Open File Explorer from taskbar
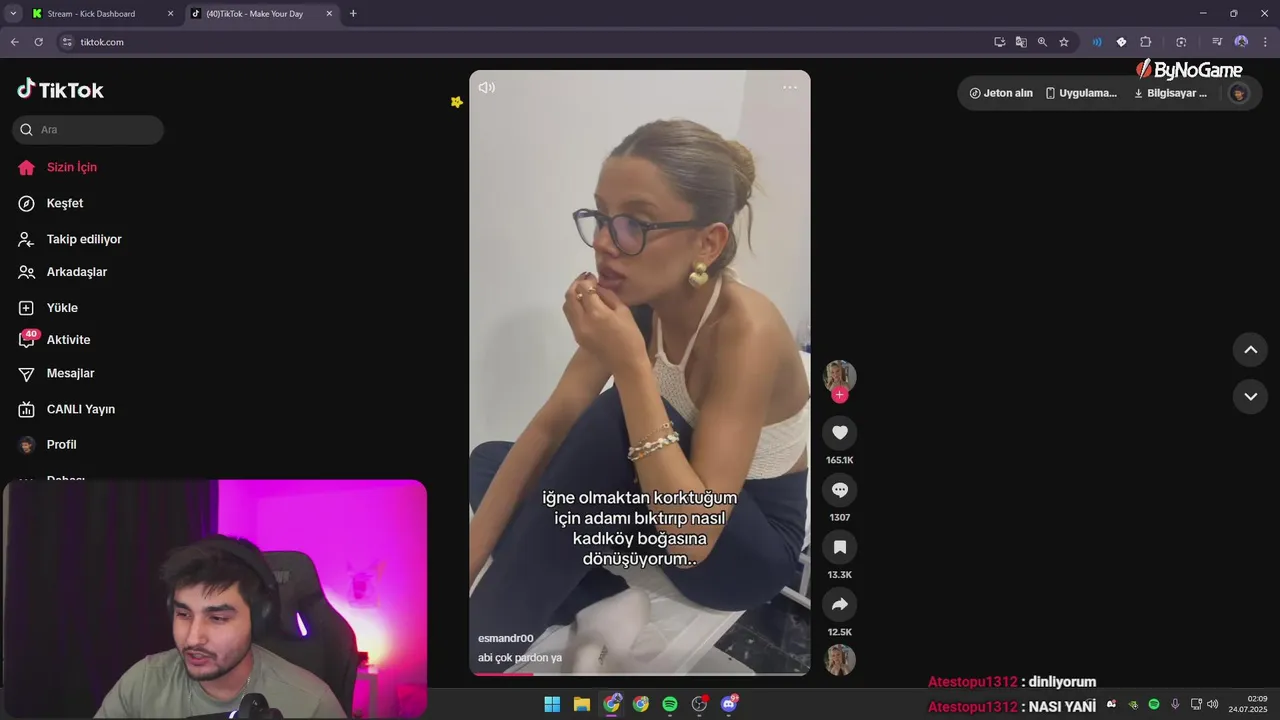The width and height of the screenshot is (1280, 720). (x=581, y=704)
